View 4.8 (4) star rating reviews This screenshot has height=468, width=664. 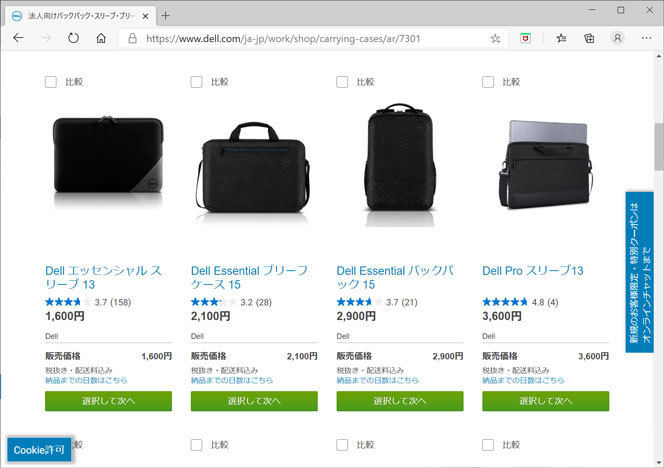pos(520,302)
